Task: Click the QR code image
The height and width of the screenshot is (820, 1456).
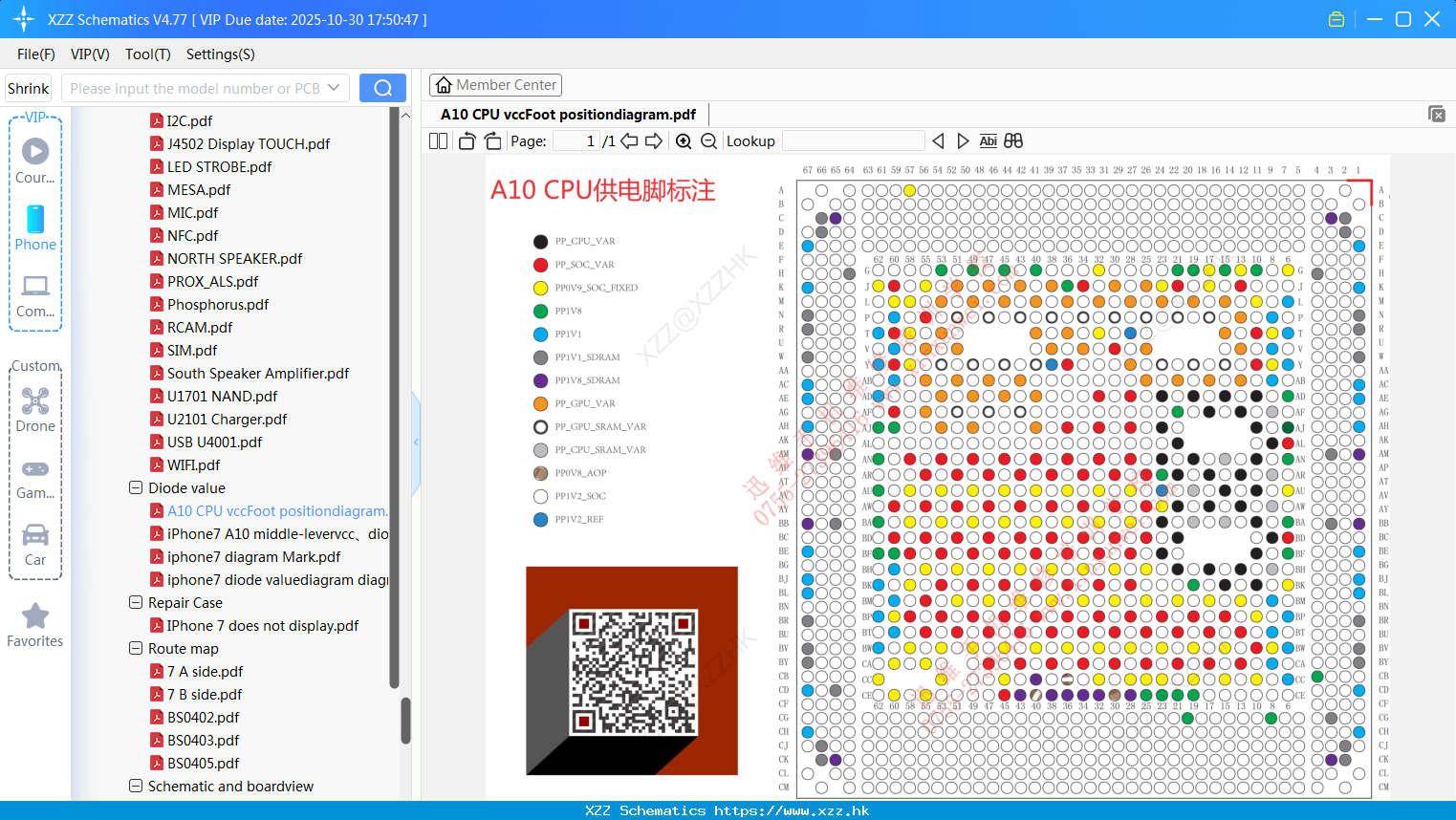Action: pos(632,671)
